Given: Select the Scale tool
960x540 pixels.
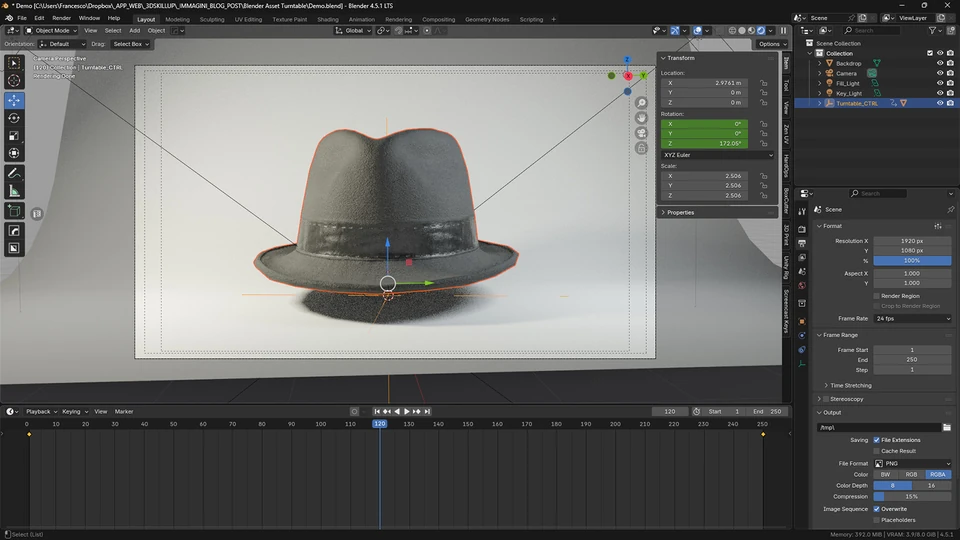Looking at the screenshot, I should (14, 136).
